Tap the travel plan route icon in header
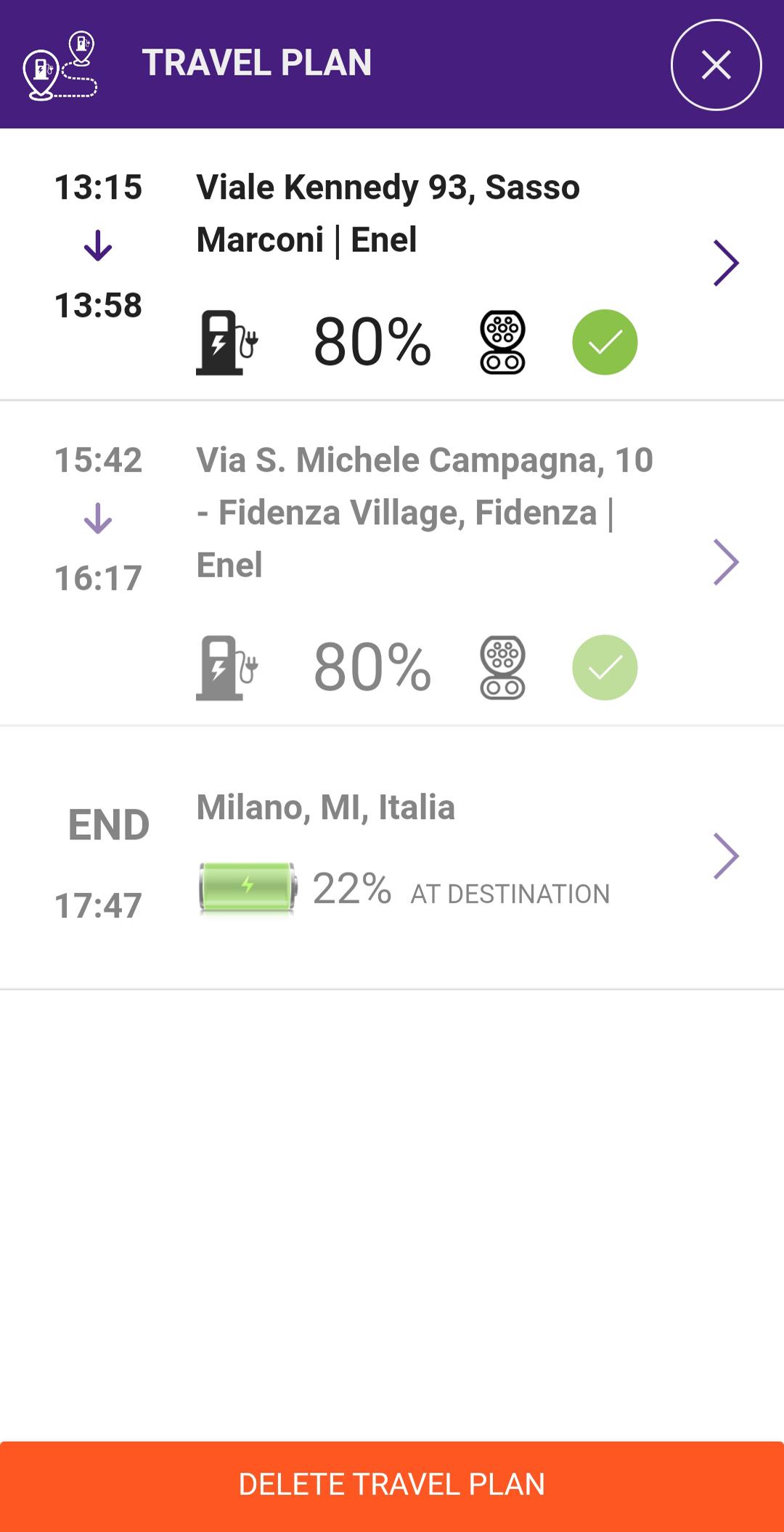784x1532 pixels. click(60, 65)
